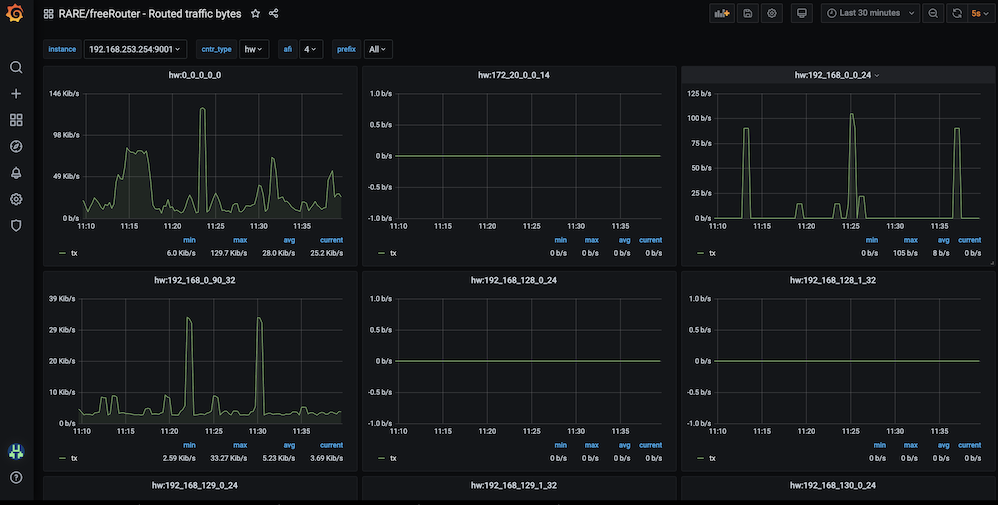
Task: Open the Help question mark icon
Action: click(17, 478)
